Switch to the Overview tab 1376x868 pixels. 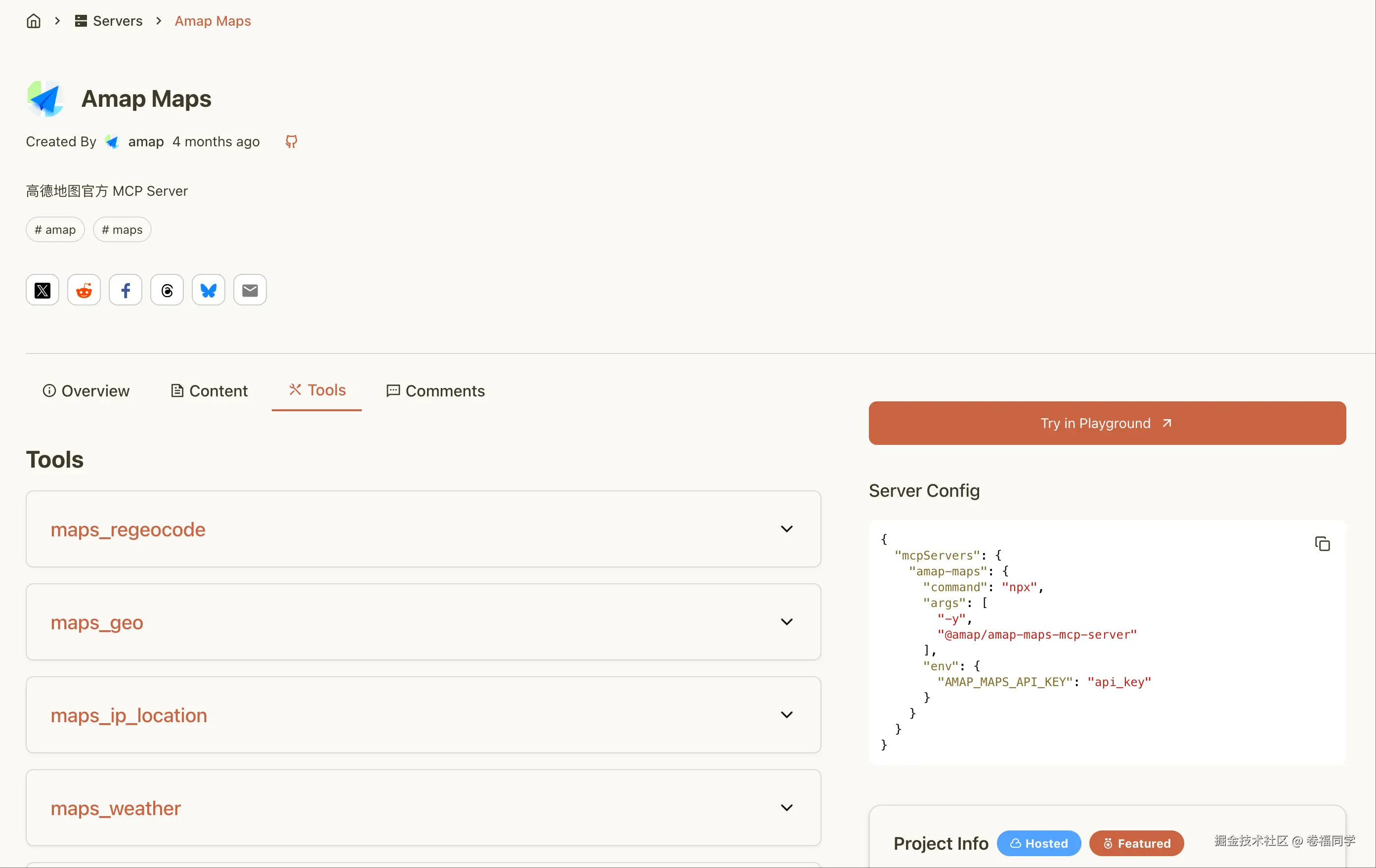pyautogui.click(x=86, y=391)
